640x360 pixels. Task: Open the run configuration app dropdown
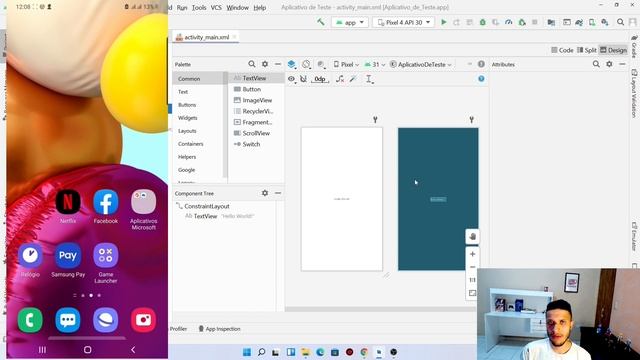350,22
